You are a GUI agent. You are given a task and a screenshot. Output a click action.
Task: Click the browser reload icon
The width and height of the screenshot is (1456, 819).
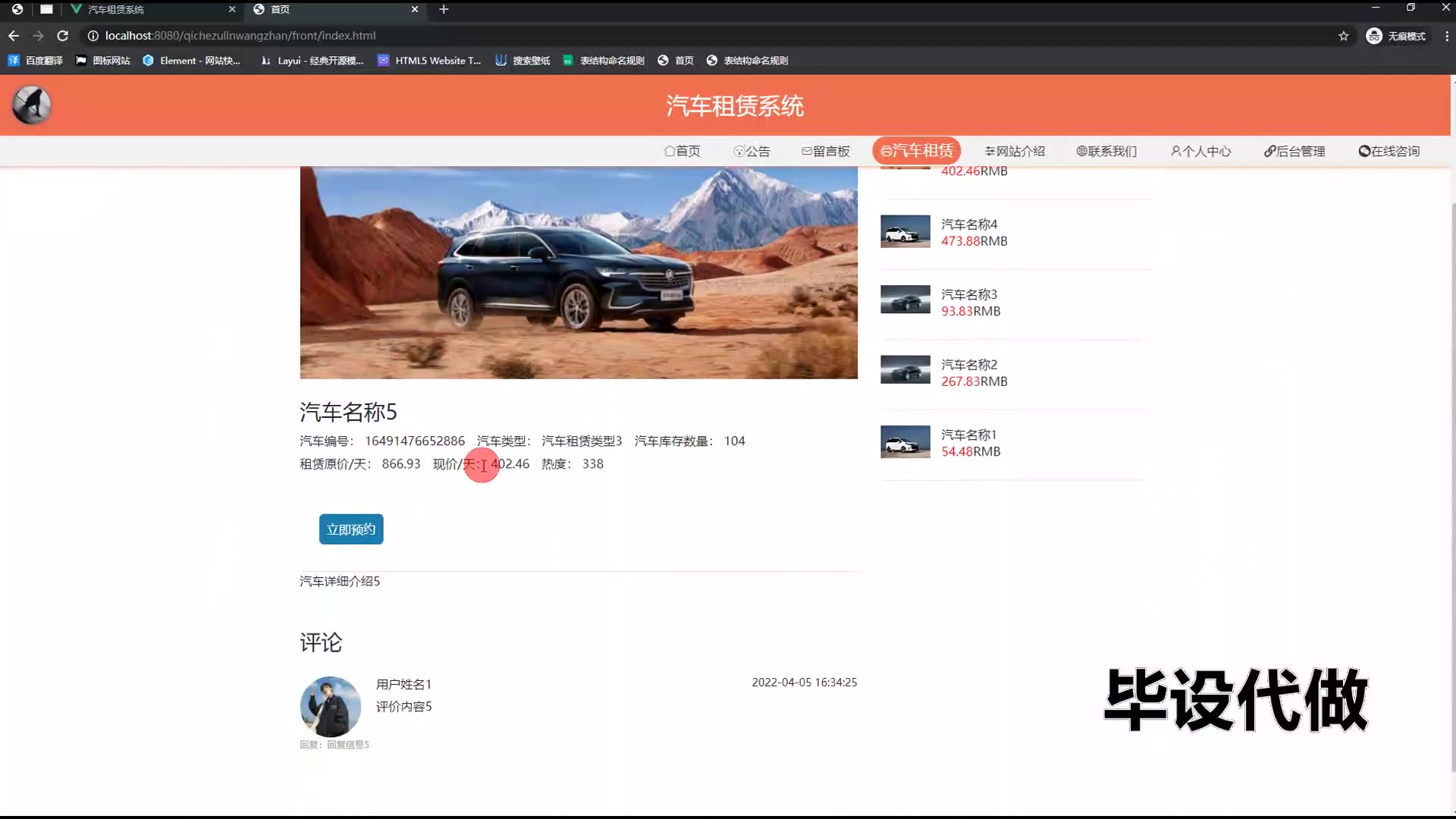click(x=63, y=36)
